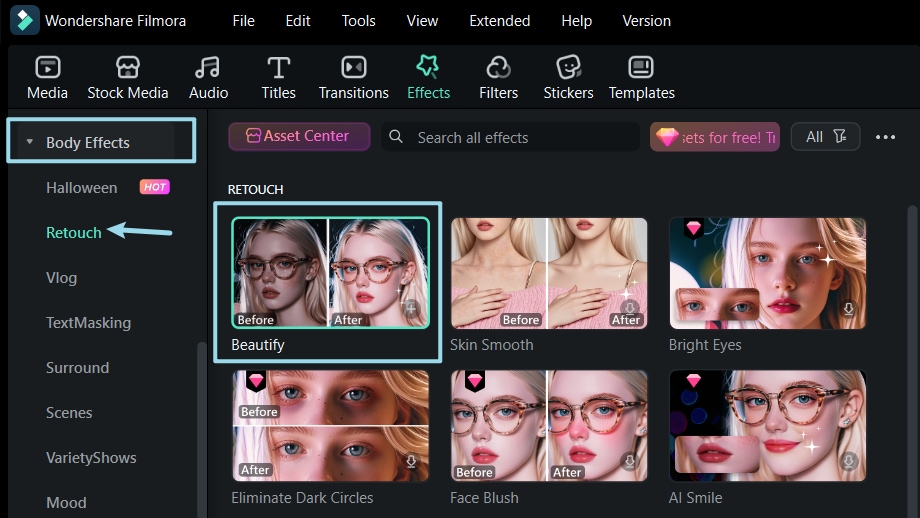Open the Stickers tab
Viewport: 920px width, 518px height.
[x=568, y=78]
